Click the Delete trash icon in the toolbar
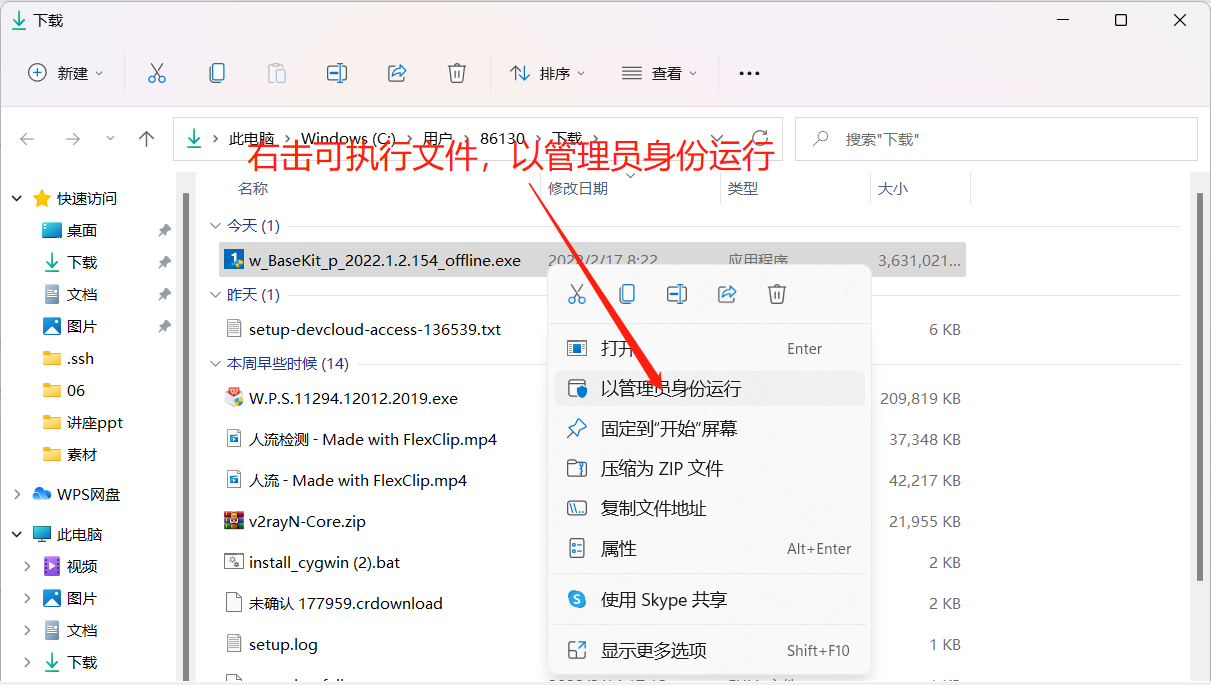 pos(457,73)
